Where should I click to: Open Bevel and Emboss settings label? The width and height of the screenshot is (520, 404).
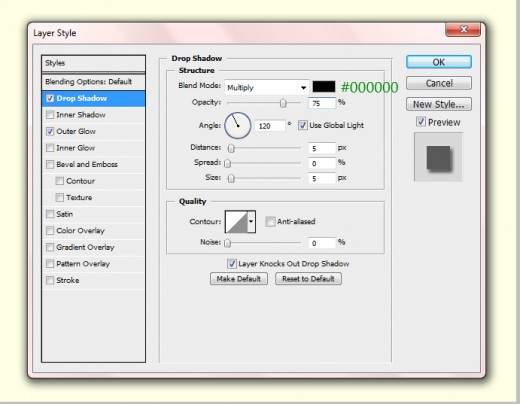coord(87,164)
